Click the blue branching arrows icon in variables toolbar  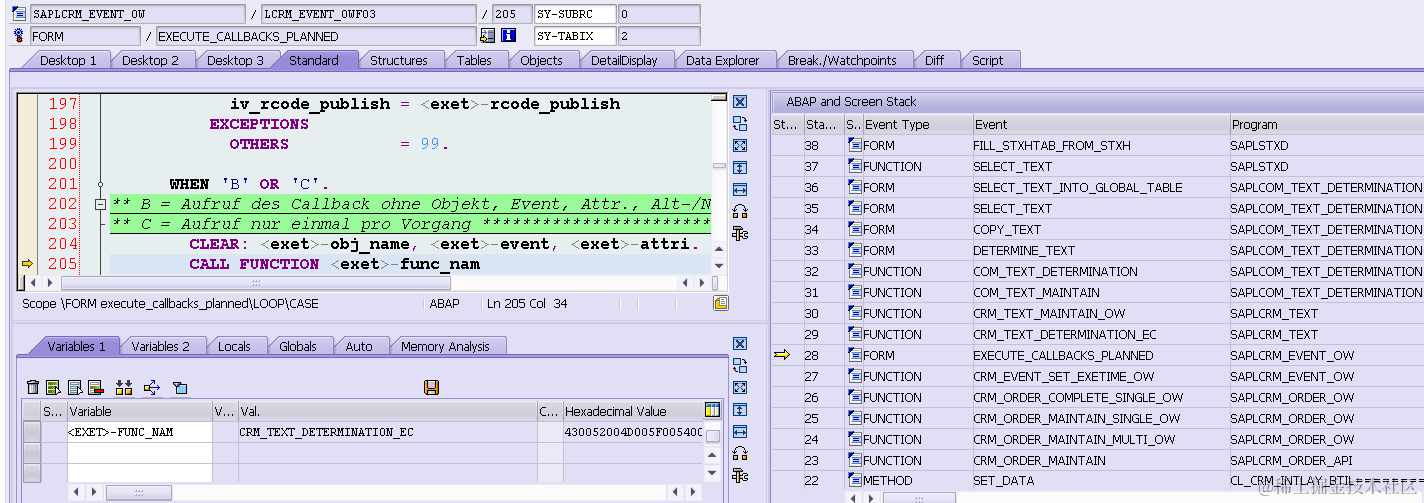152,387
